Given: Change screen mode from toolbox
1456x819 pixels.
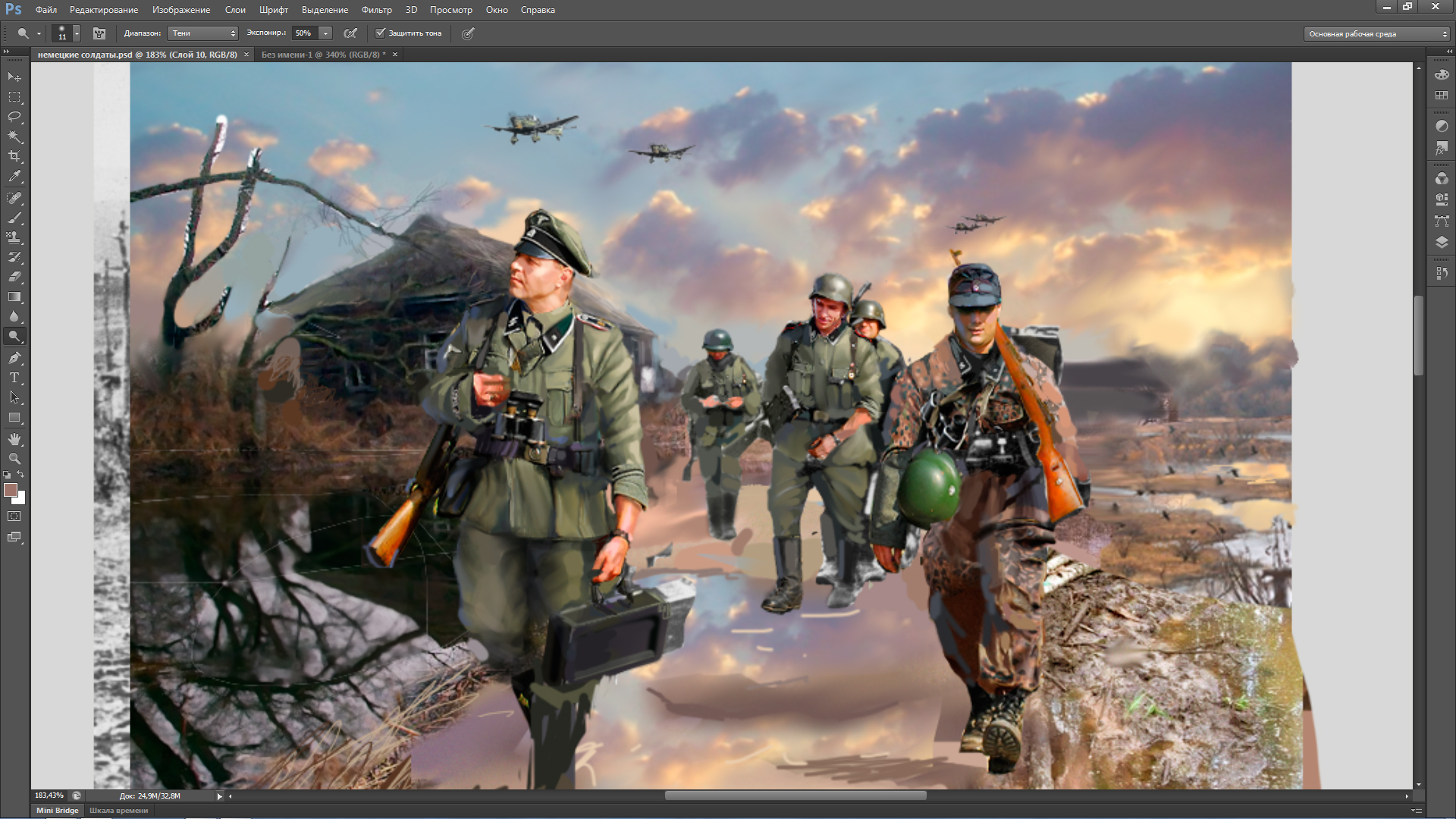Looking at the screenshot, I should point(14,537).
